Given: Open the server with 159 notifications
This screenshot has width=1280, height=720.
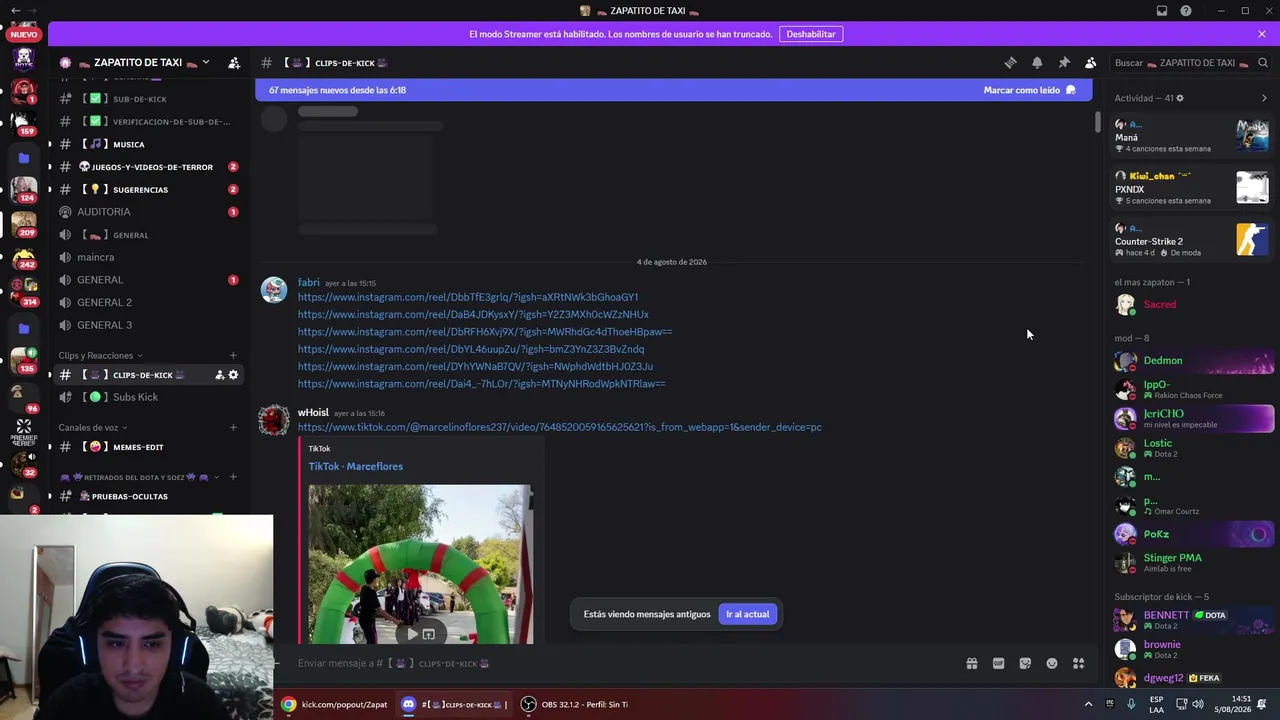Looking at the screenshot, I should click(23, 122).
